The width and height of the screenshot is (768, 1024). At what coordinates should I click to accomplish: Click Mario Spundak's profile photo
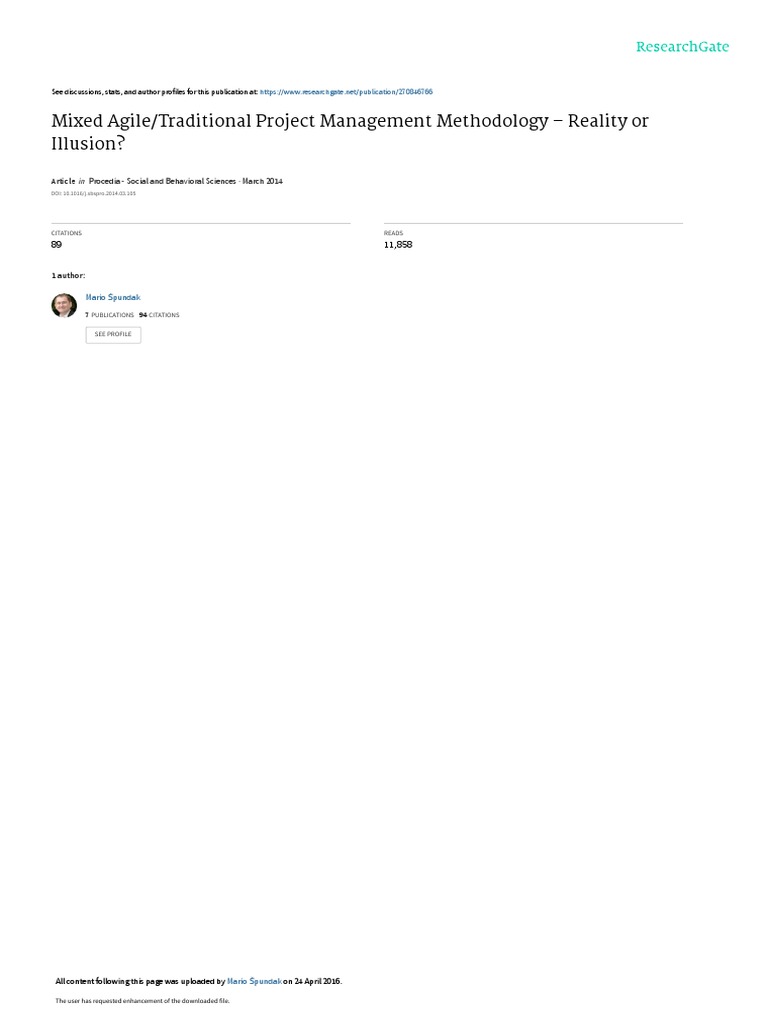64,306
